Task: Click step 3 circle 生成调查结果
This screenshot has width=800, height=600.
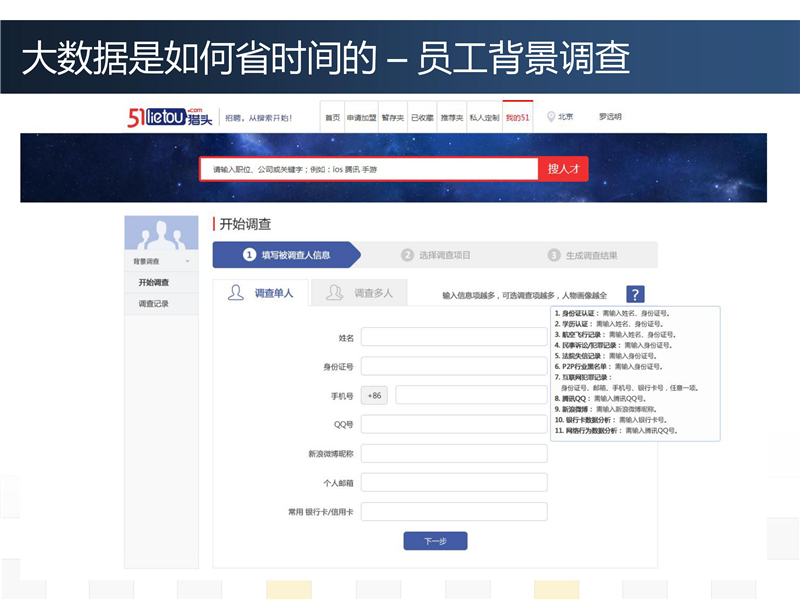Action: tap(554, 255)
